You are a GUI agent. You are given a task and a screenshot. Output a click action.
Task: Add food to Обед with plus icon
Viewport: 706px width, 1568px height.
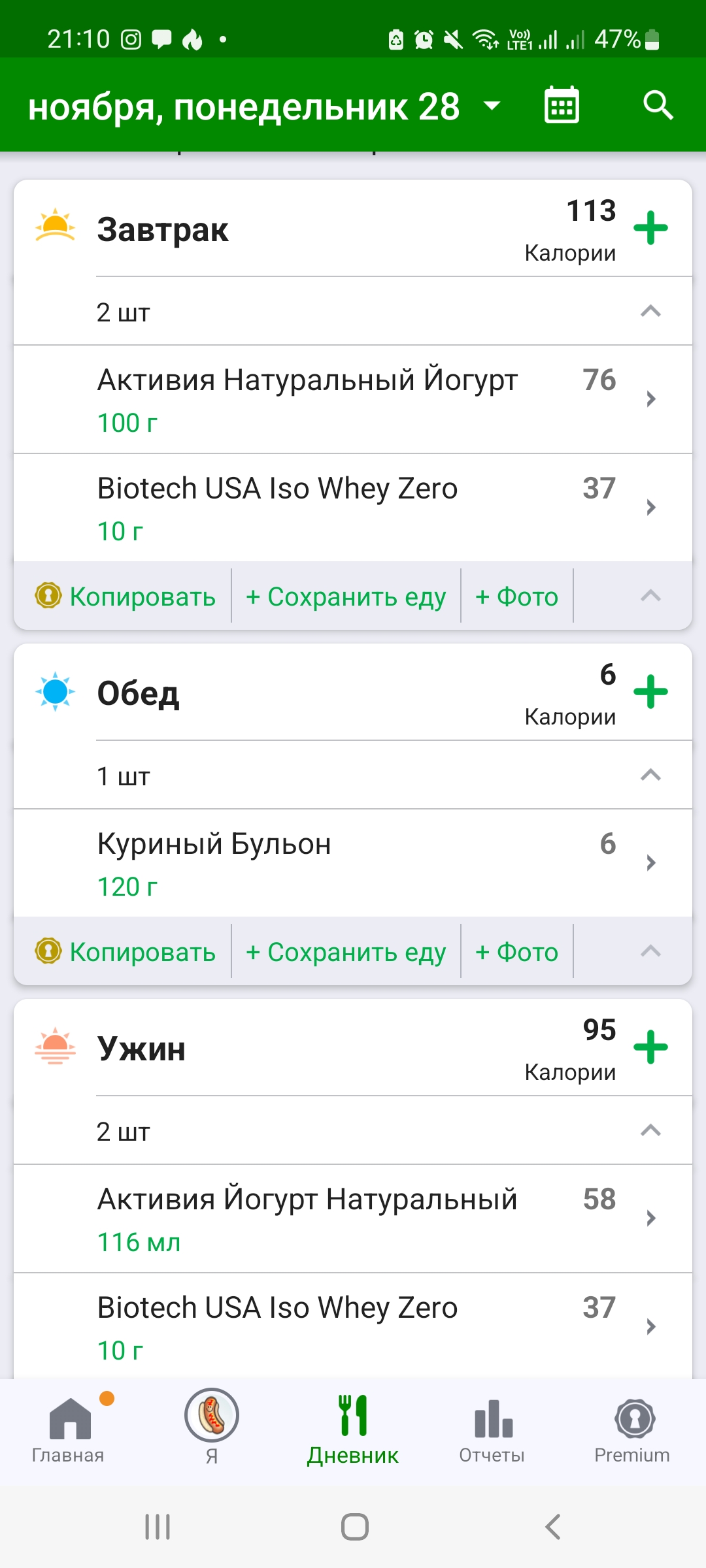[x=650, y=692]
